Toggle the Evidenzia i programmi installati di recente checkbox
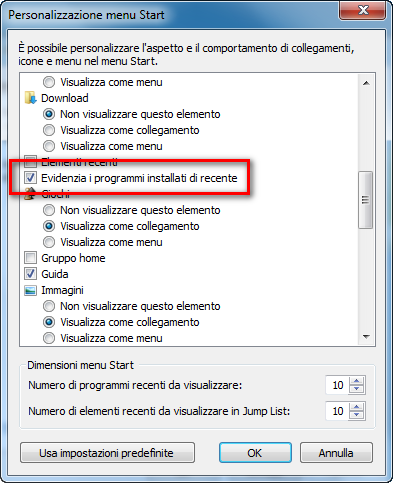Viewport: 393px width, 483px height. coord(30,178)
